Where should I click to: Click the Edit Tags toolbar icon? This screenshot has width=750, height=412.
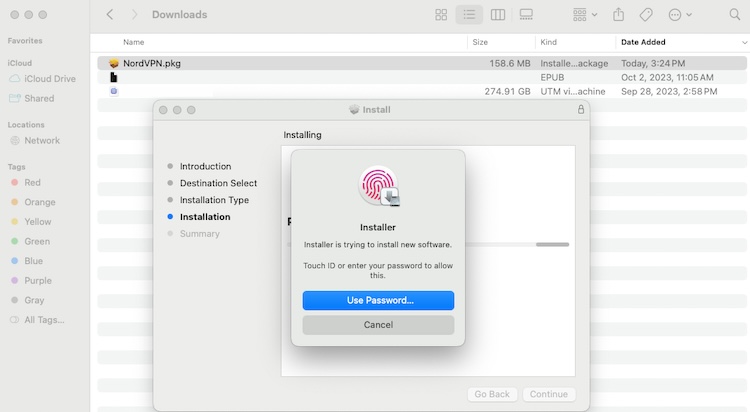tap(646, 15)
